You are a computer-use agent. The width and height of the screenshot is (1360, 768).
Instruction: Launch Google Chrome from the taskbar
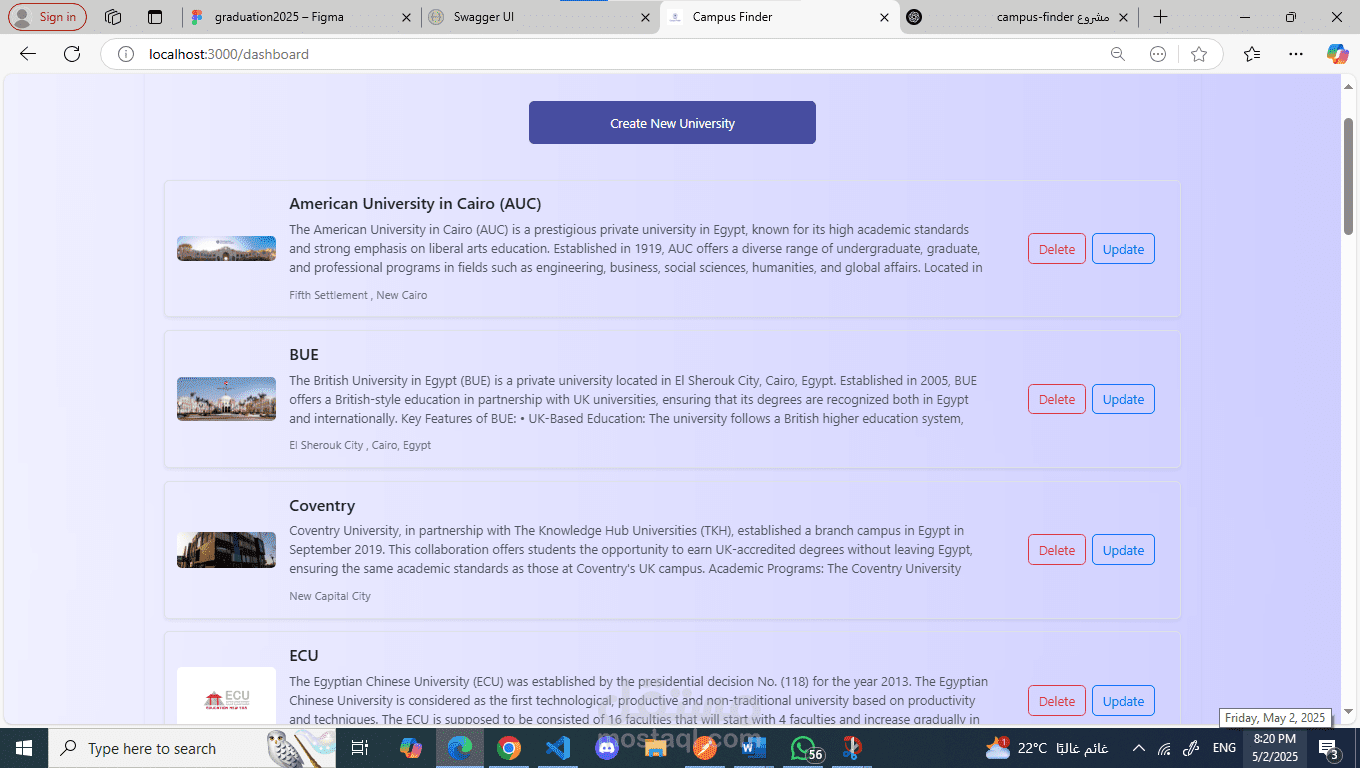(509, 748)
